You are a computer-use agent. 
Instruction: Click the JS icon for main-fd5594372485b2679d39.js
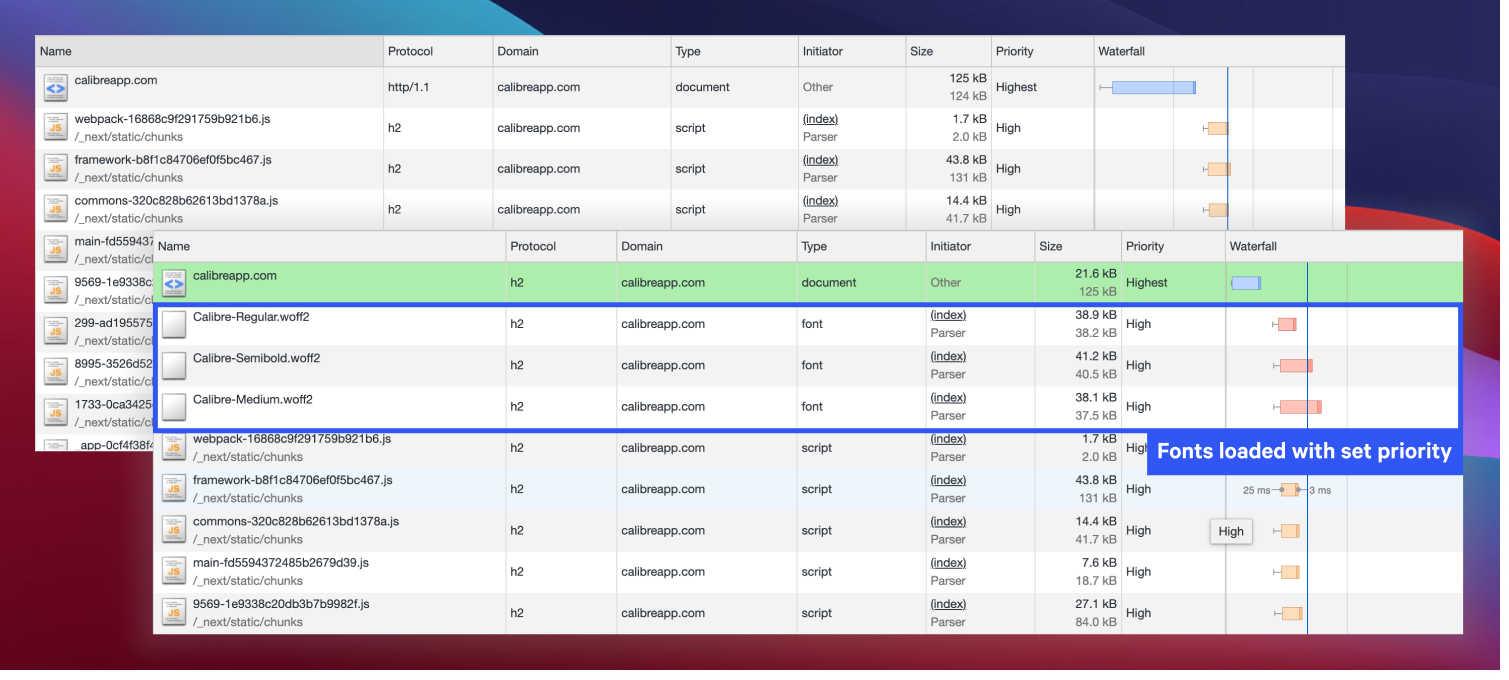click(x=172, y=570)
